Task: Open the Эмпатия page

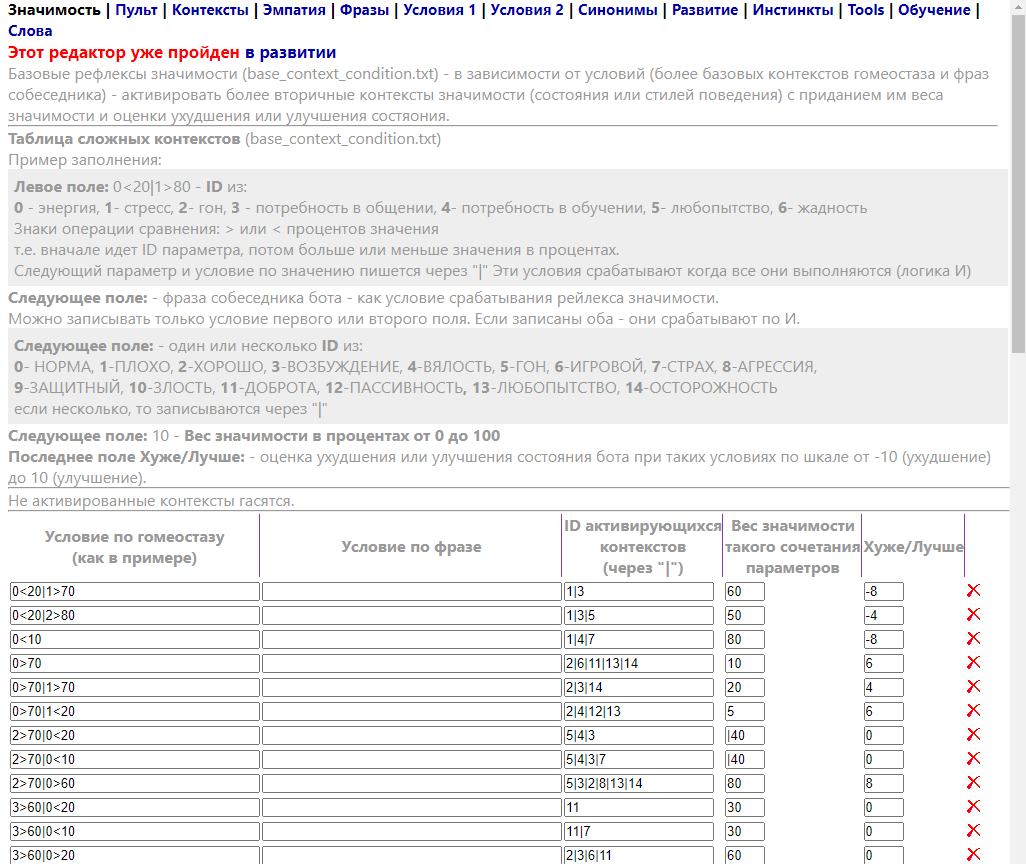Action: click(294, 10)
